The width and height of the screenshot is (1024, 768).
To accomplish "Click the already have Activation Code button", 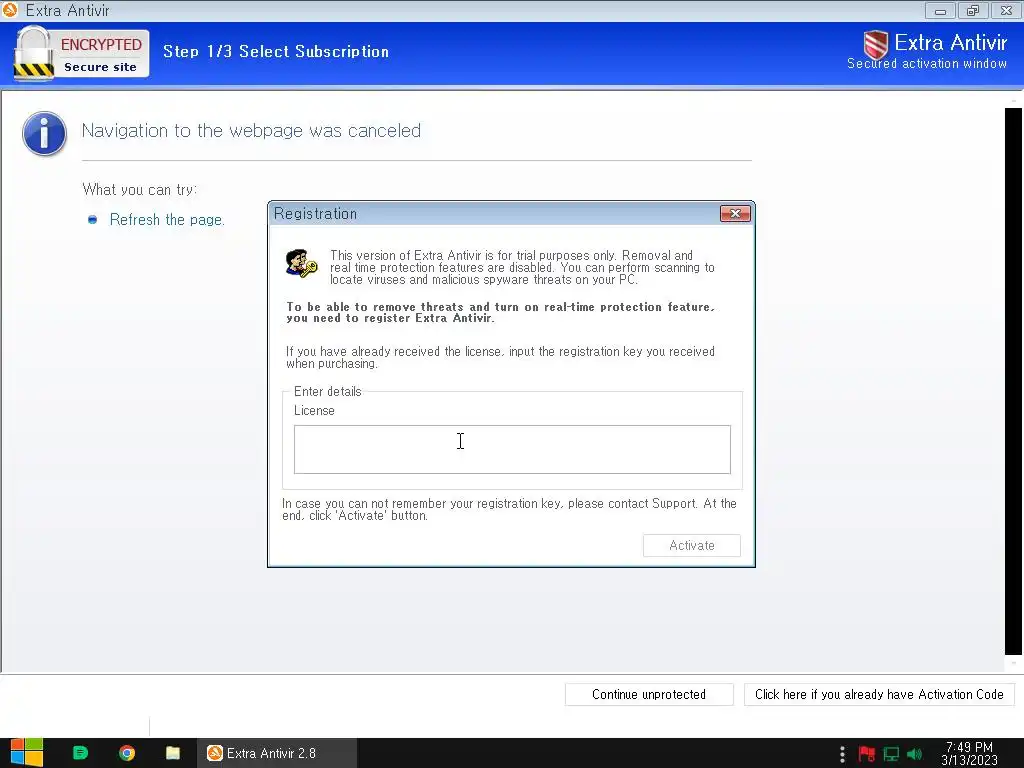I will point(879,694).
